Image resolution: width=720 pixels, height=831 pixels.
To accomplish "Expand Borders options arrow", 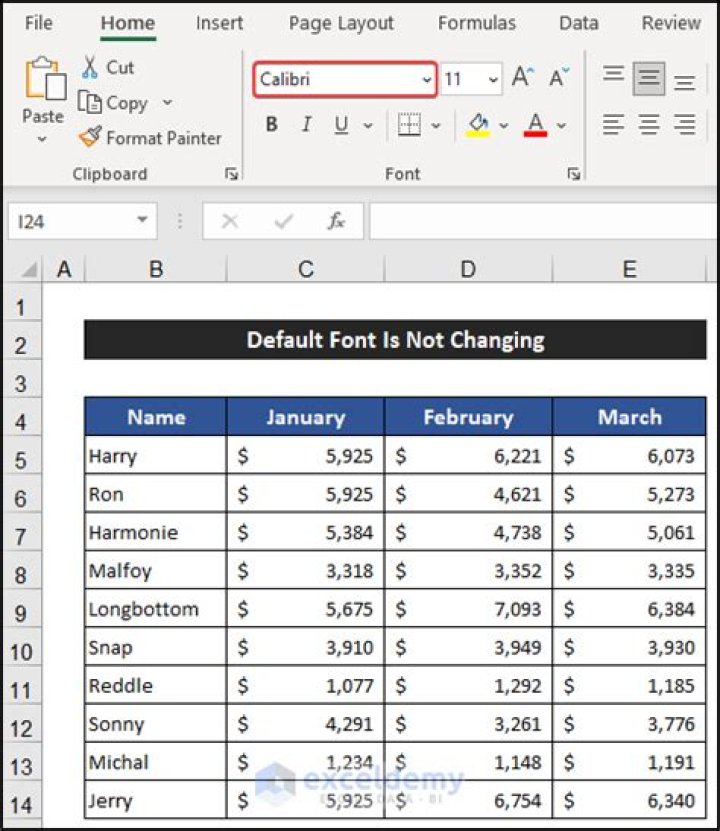I will coord(436,126).
